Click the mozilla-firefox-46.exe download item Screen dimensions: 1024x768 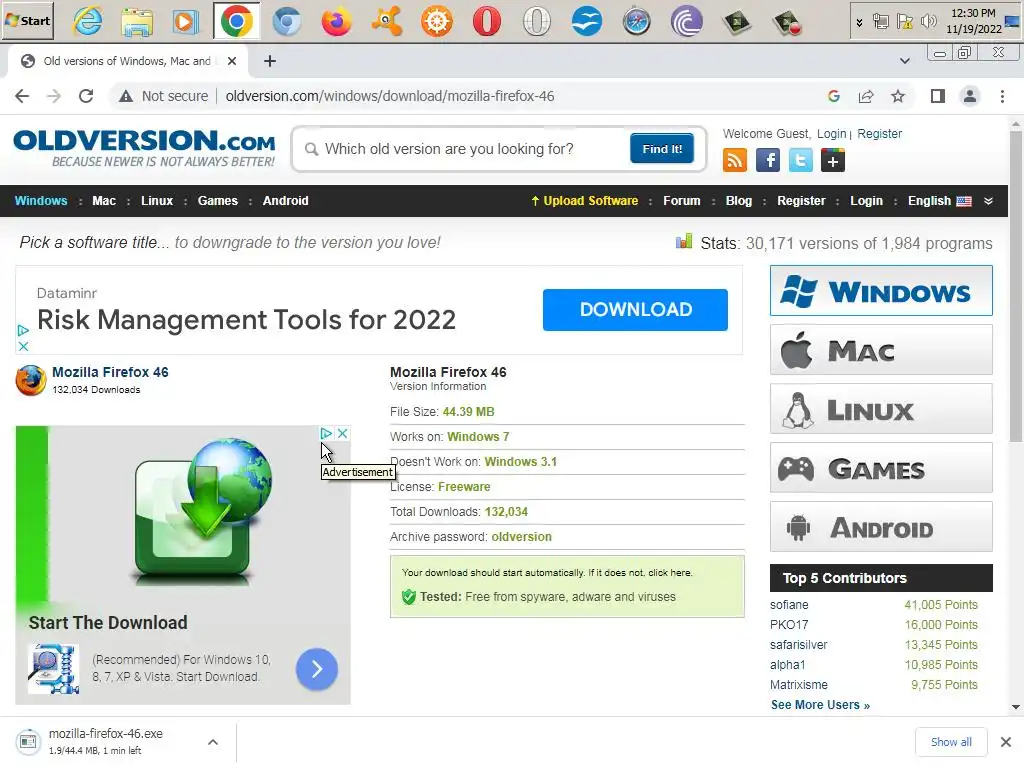click(104, 741)
